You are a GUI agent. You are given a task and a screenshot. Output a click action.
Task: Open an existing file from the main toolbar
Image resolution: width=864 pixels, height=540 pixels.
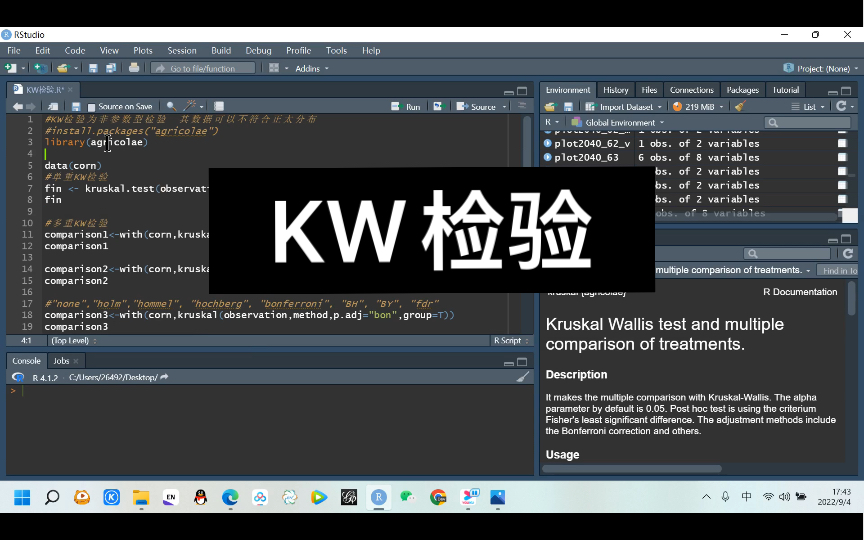[62, 68]
